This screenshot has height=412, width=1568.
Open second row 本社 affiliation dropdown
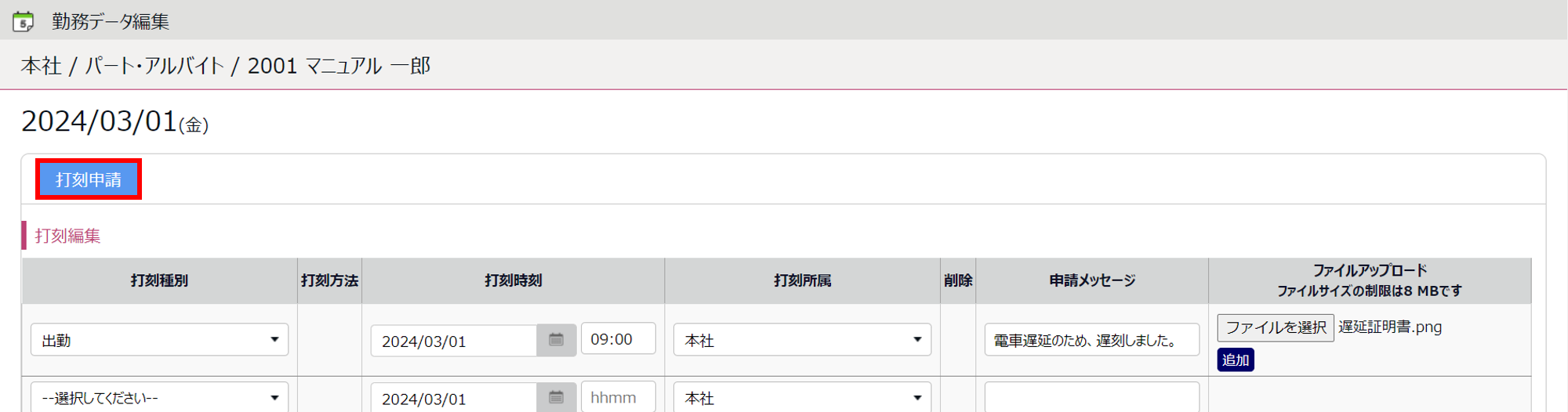point(801,397)
